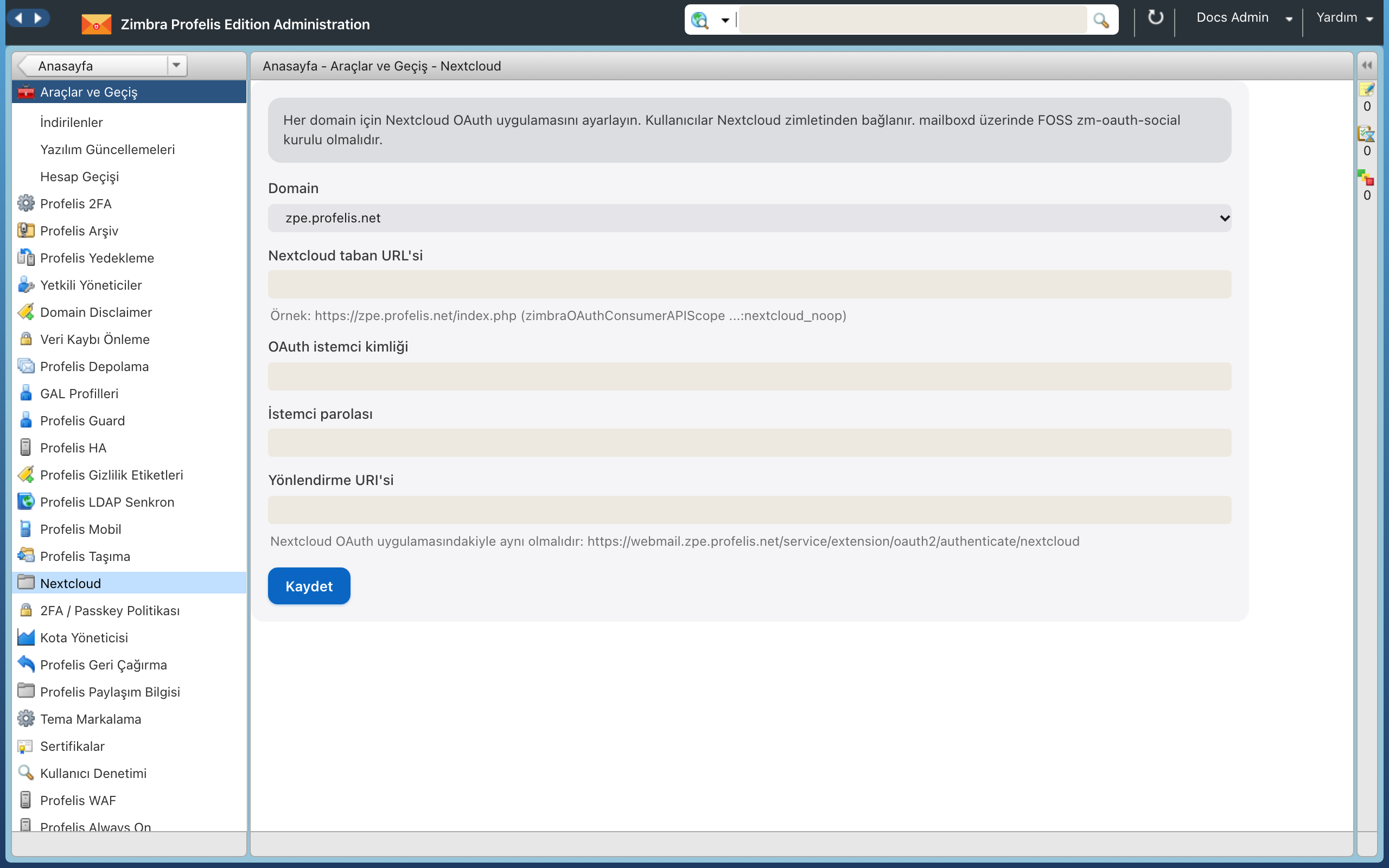Click the Profelis Gizlilik Etiketleri icon
The image size is (1389, 868).
point(26,475)
